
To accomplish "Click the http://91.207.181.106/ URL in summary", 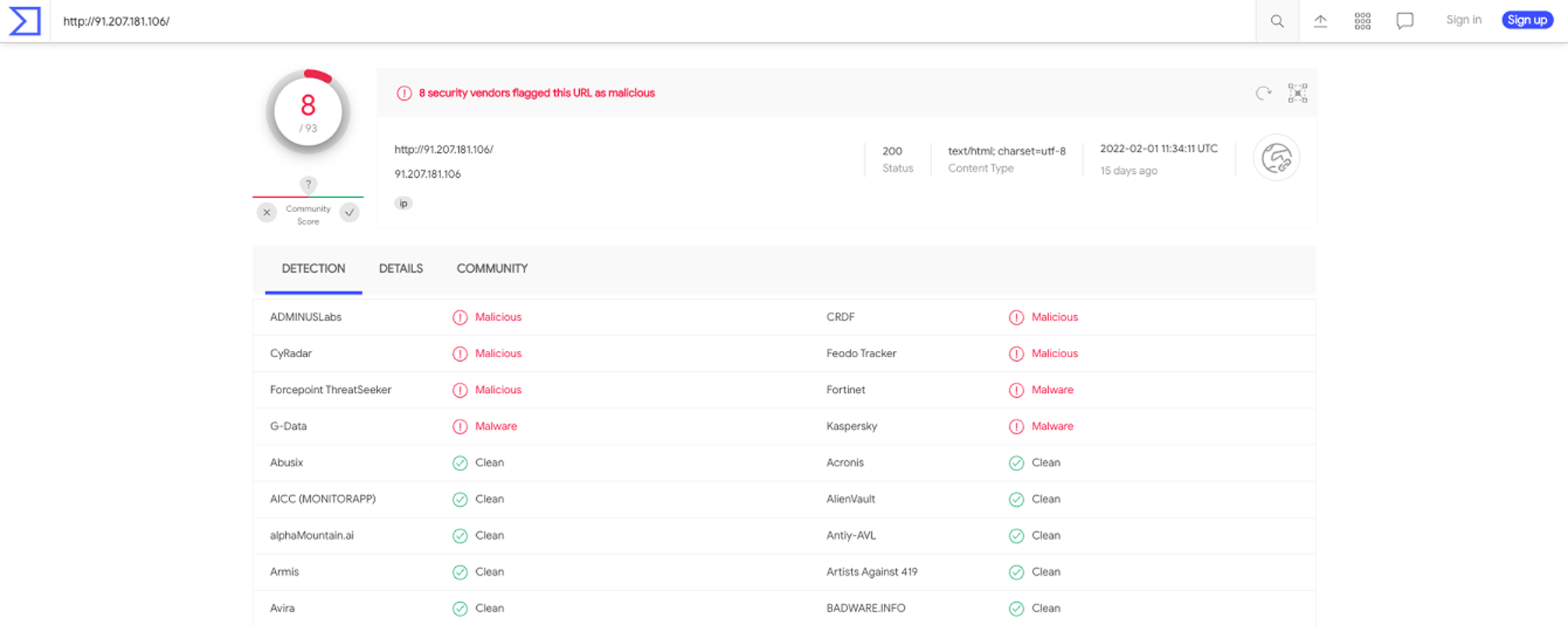I will (443, 149).
